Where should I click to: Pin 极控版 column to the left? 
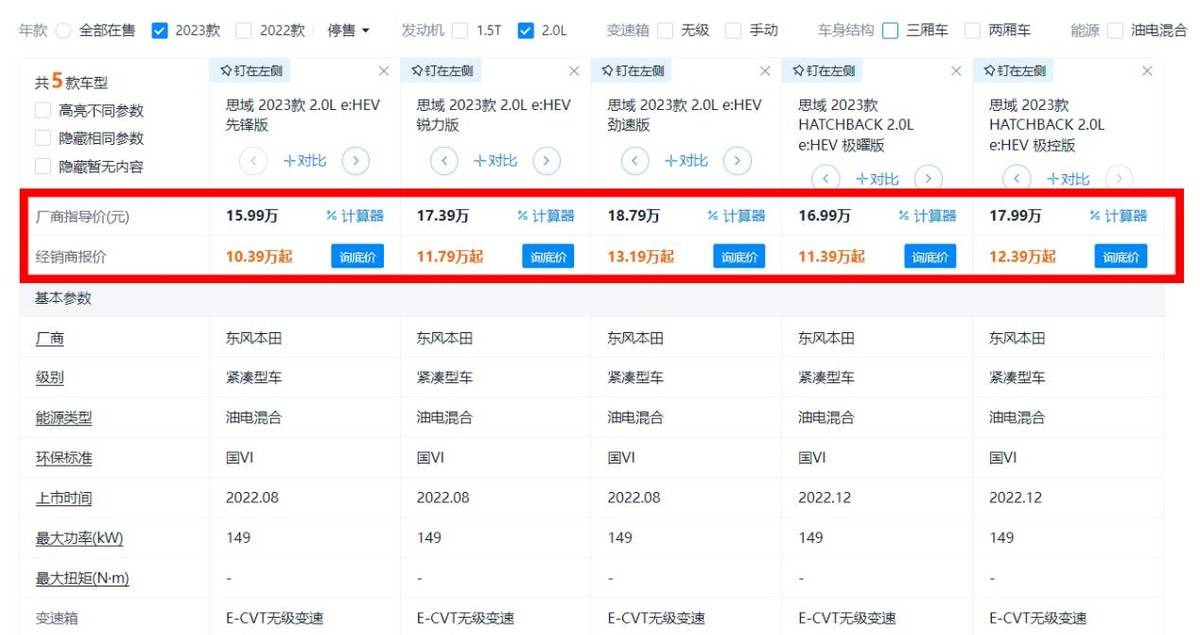pos(1014,71)
